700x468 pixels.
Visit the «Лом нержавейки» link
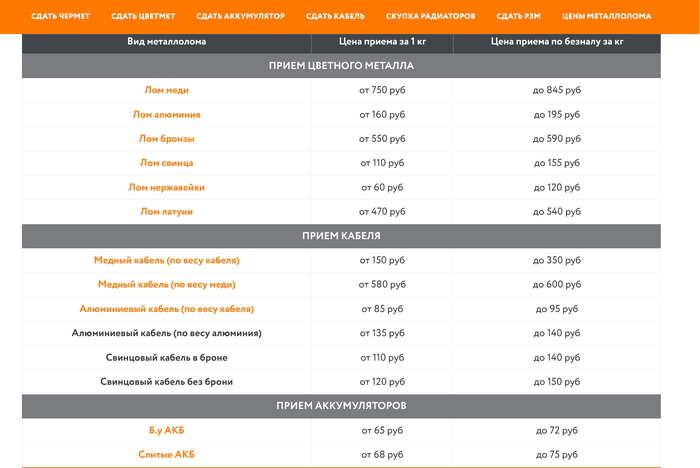[x=166, y=187]
